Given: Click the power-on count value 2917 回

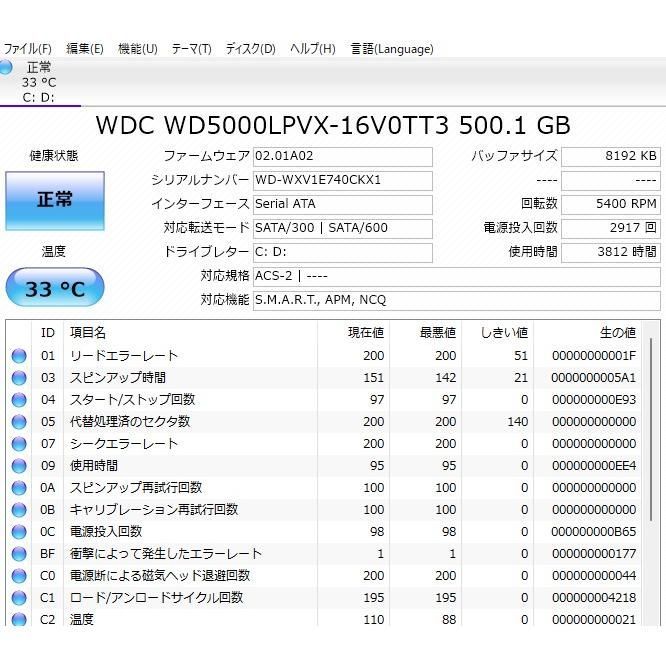Looking at the screenshot, I should point(611,228).
